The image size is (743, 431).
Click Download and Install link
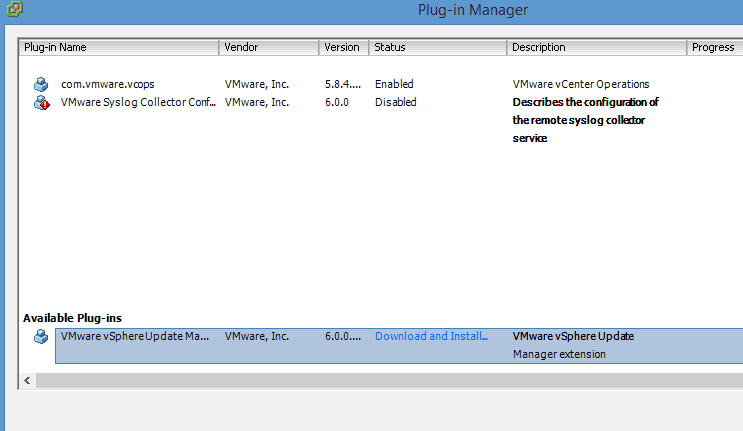coord(431,336)
